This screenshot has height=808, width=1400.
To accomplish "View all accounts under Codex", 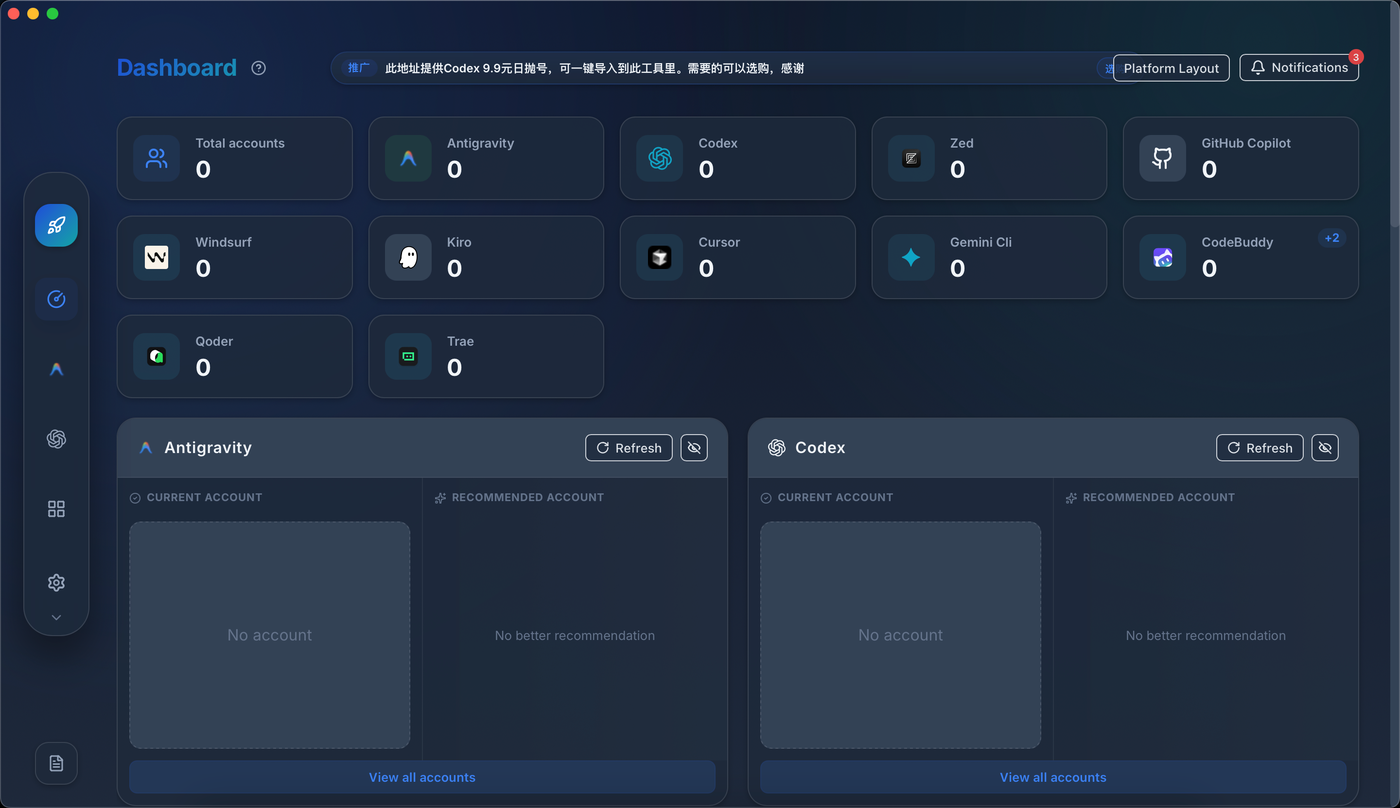I will click(1053, 777).
